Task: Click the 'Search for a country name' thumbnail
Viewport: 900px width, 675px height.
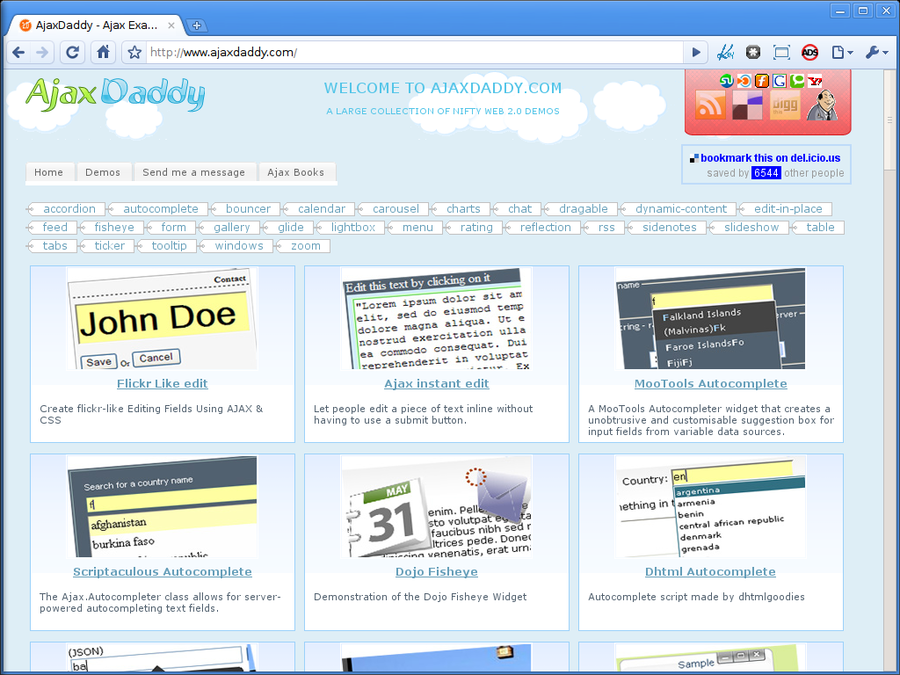Action: click(162, 506)
